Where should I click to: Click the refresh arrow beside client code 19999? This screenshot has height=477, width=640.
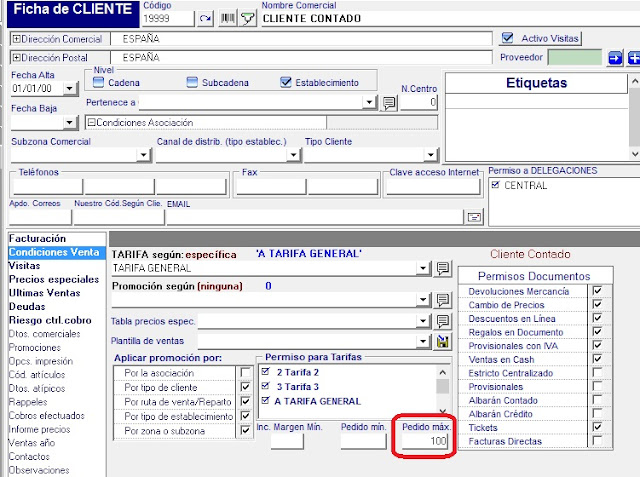point(206,18)
